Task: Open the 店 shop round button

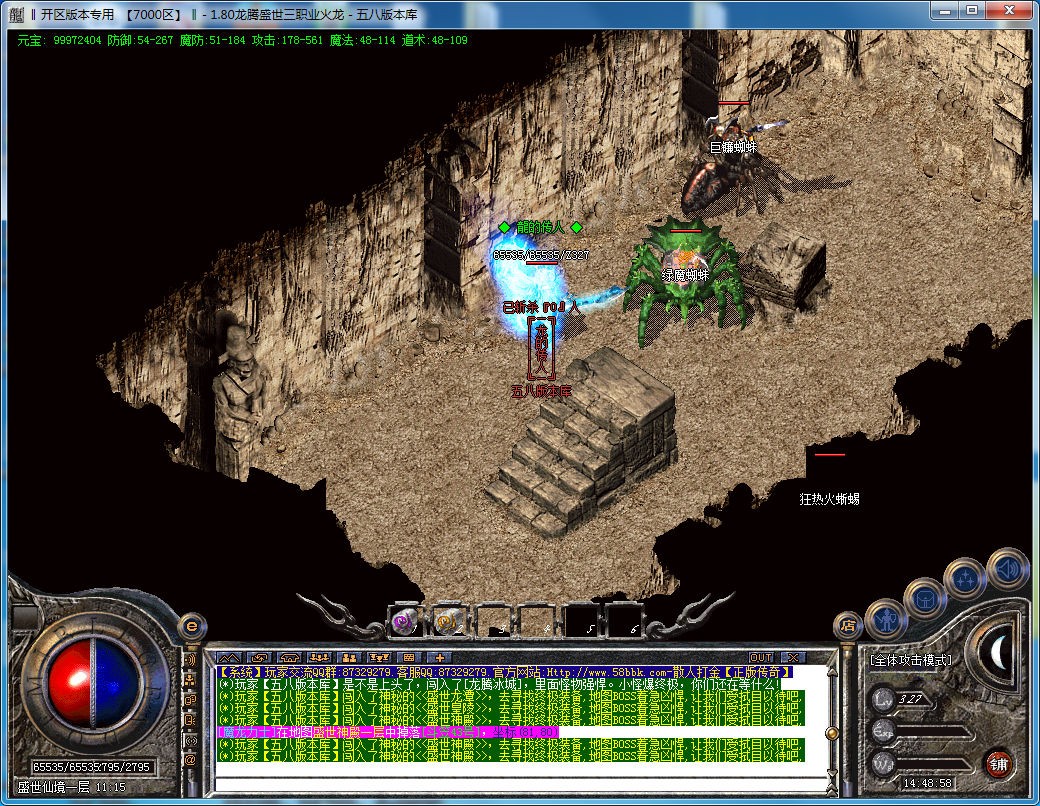Action: [x=847, y=625]
